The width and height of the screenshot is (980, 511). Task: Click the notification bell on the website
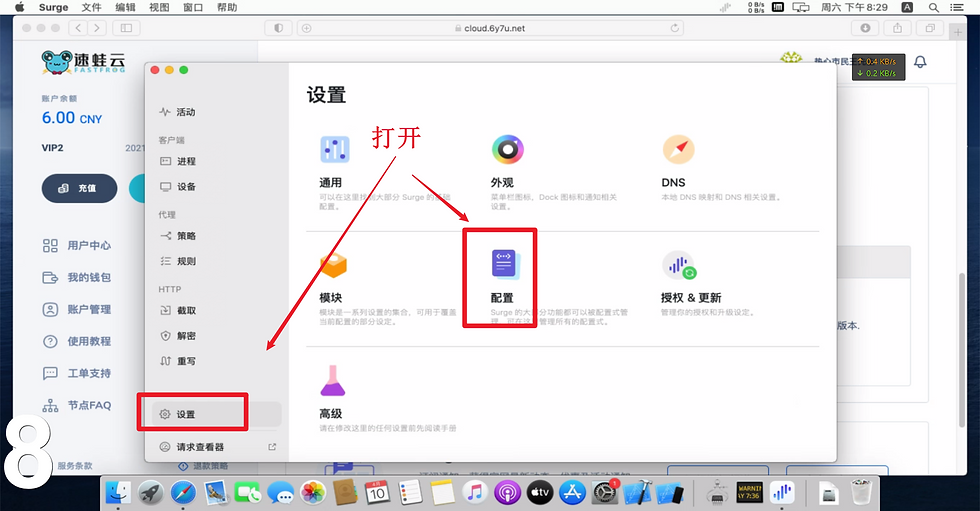(x=920, y=62)
